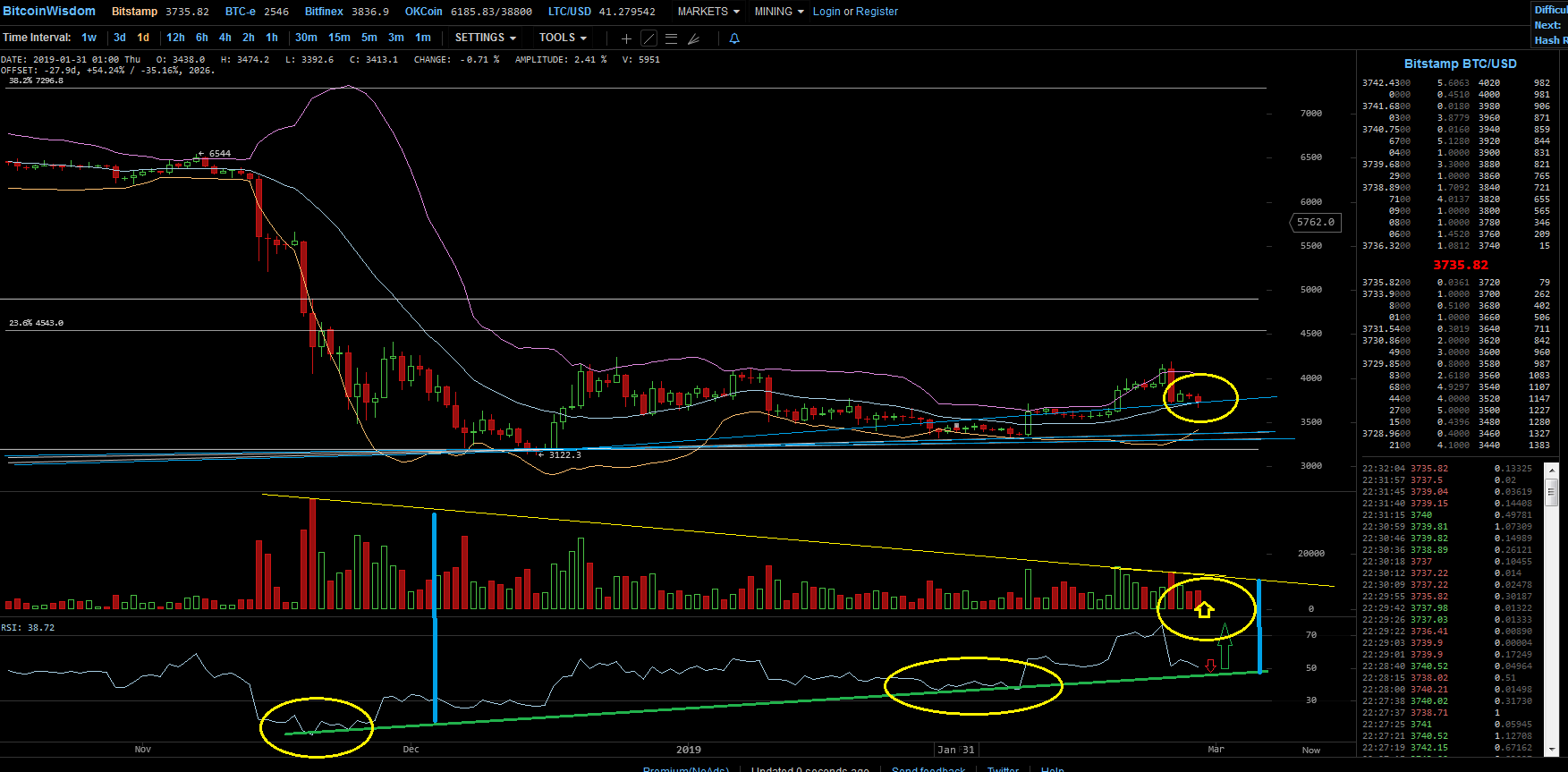Select the crosshair cursor tool
Screen dimensions: 1568x772
point(626,38)
